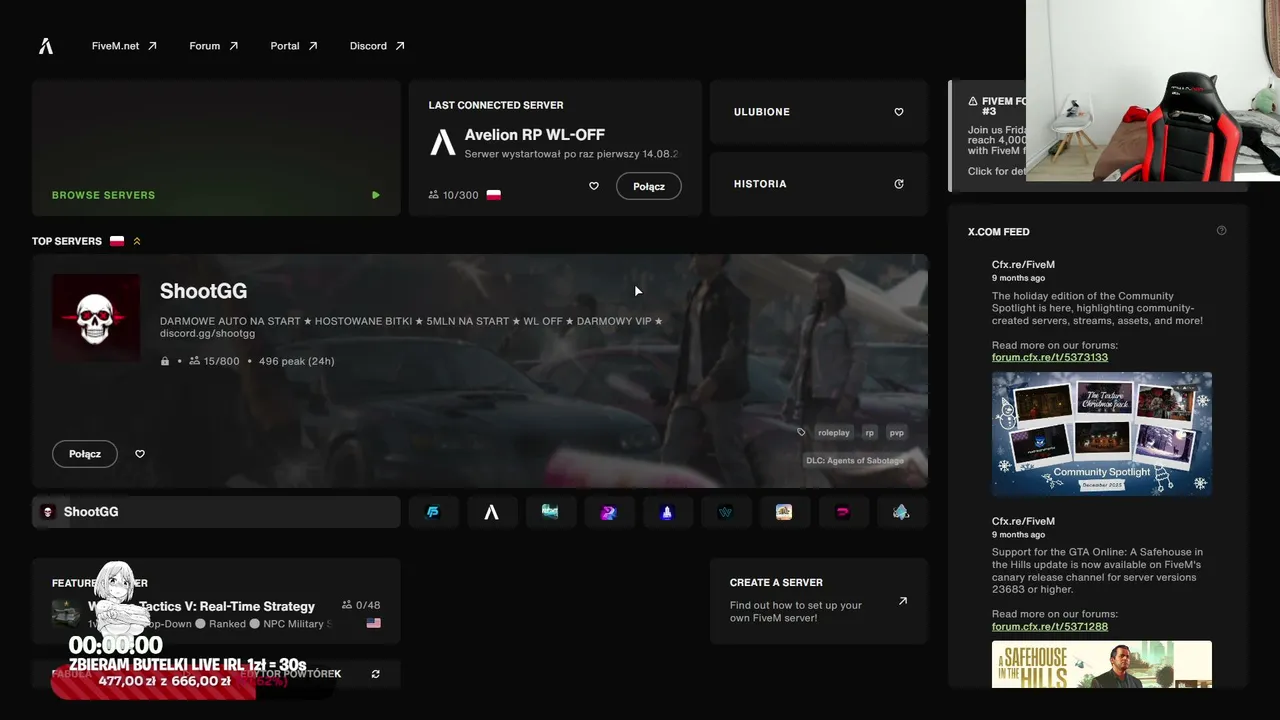Connect to ShootGG with the Połącz button
1280x720 pixels.
[84, 454]
